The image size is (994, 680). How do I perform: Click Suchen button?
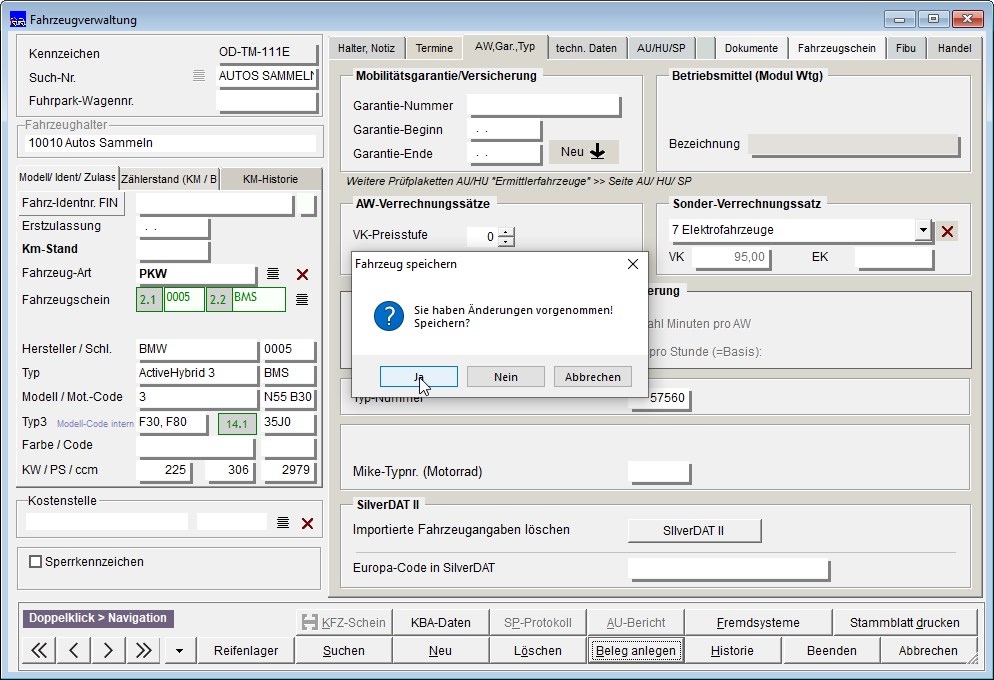point(344,650)
